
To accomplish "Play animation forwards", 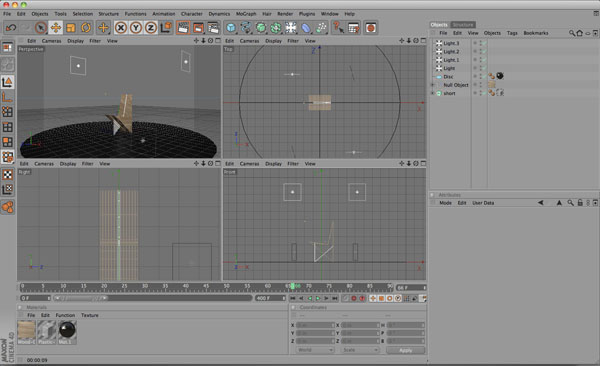I will (x=318, y=298).
